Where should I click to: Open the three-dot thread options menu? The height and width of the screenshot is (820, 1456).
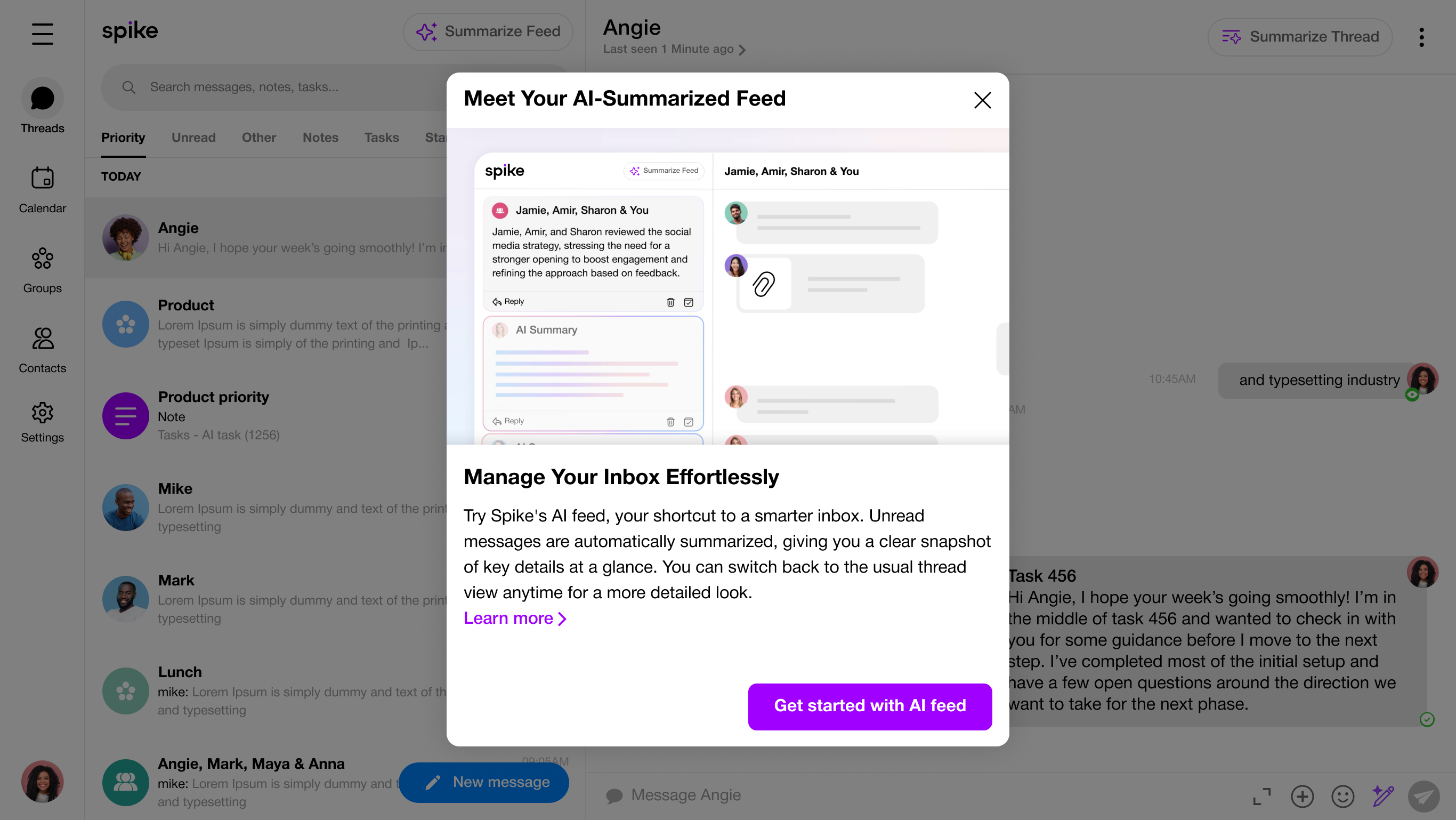click(1421, 37)
